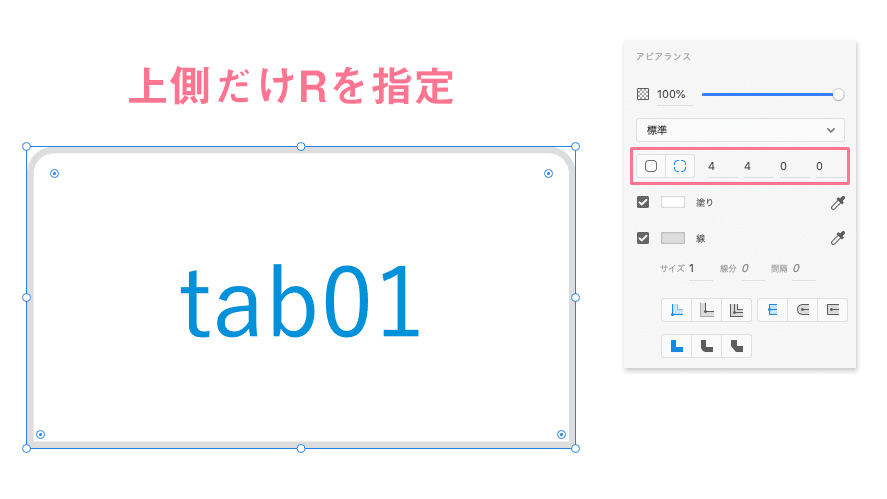Screen dimensions: 887x499
Task: Open the gray 線 border color swatch
Action: [673, 238]
